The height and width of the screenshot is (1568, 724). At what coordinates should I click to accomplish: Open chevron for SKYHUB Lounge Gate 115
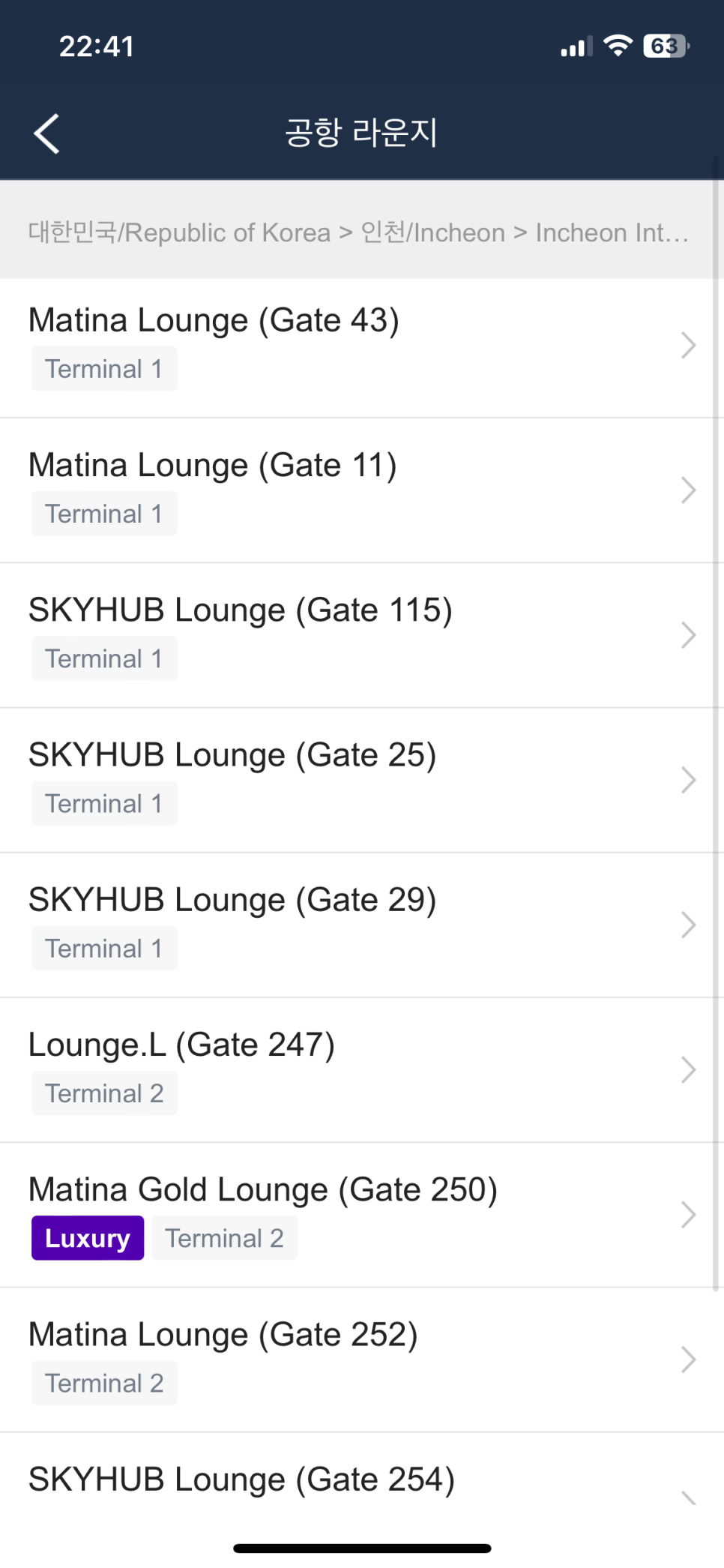tap(689, 635)
